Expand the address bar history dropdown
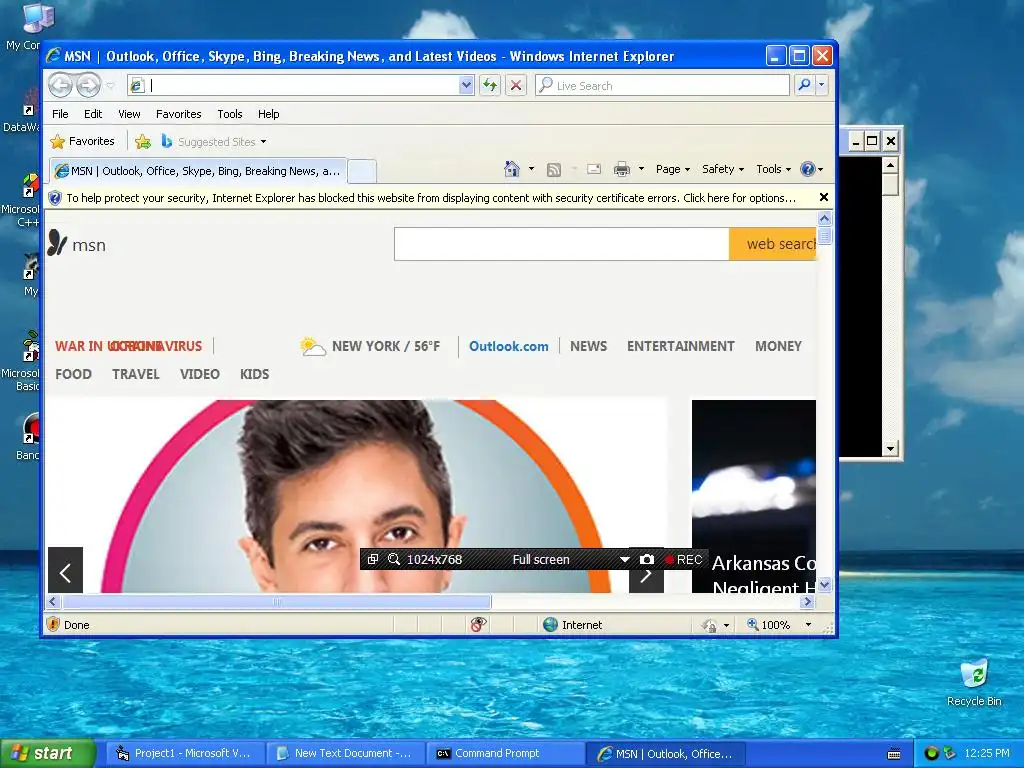Viewport: 1024px width, 768px height. 466,85
